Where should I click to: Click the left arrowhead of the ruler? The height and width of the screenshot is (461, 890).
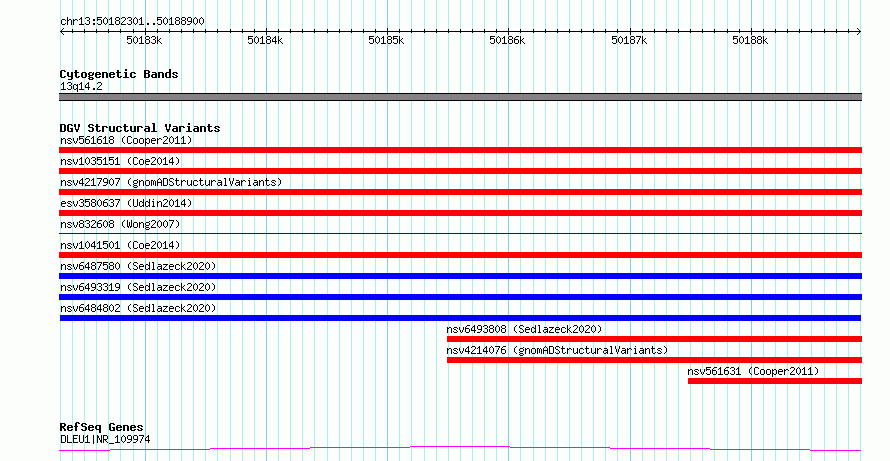click(62, 32)
